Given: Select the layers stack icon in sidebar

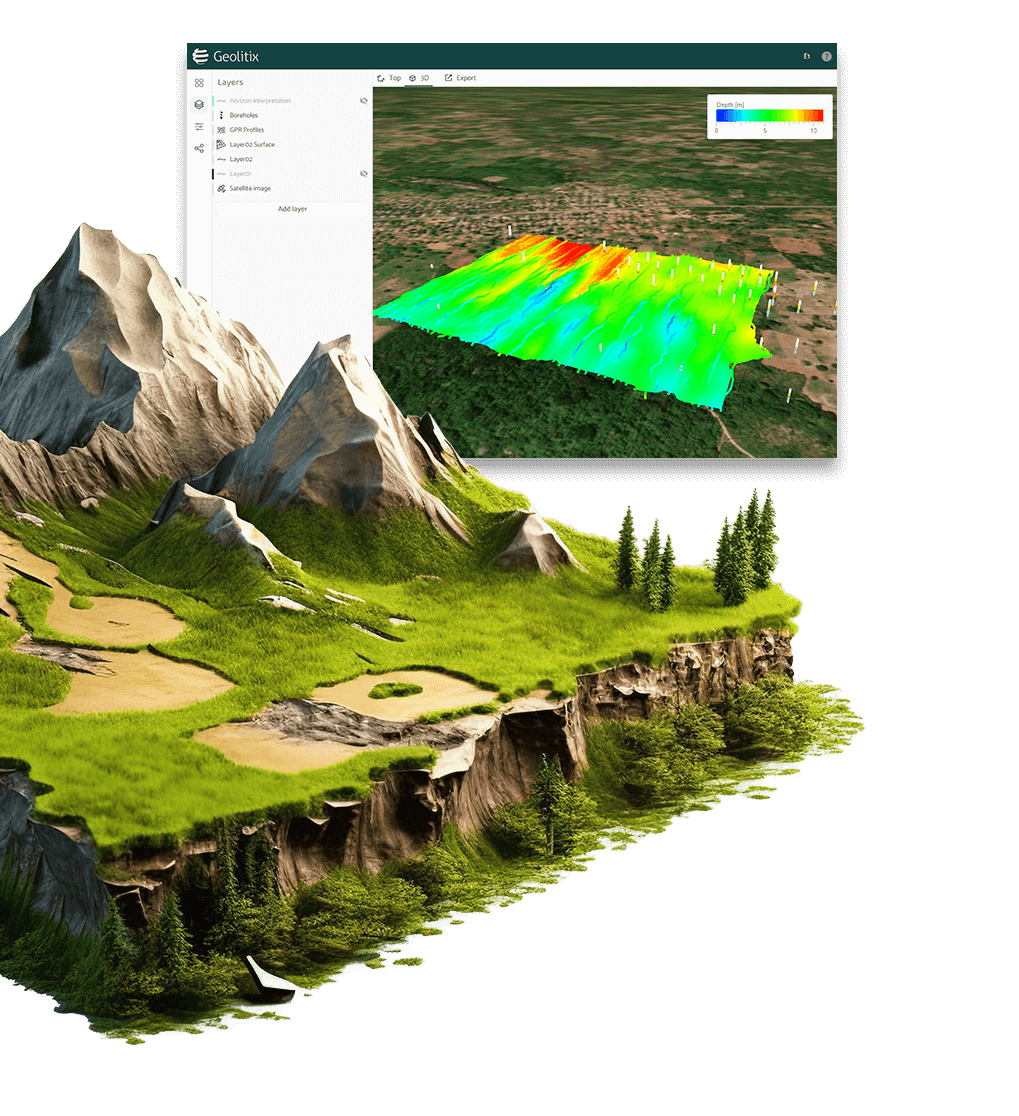Looking at the screenshot, I should point(199,102).
